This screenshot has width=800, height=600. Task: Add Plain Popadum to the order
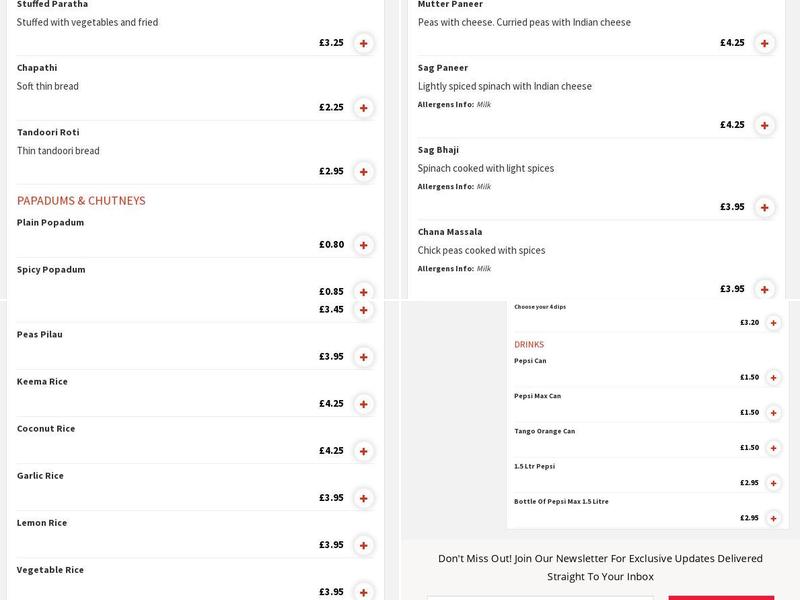click(362, 243)
